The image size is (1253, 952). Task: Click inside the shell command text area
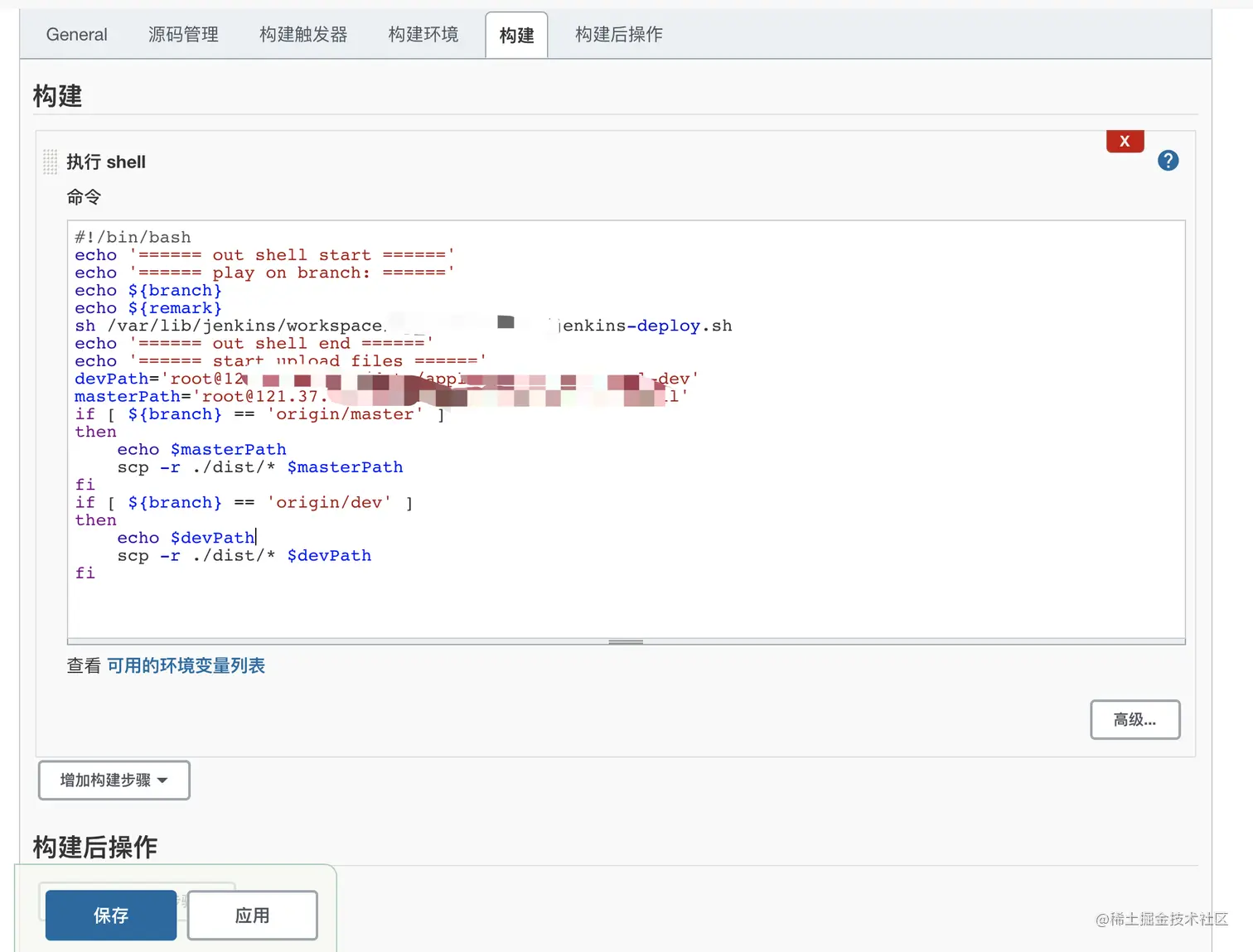pos(626,431)
